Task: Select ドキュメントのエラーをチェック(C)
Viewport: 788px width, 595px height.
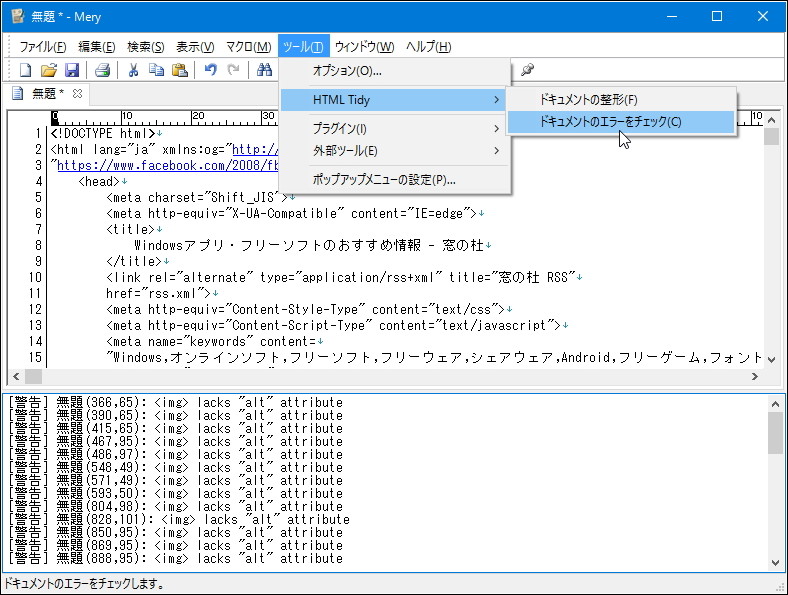Action: click(622, 122)
